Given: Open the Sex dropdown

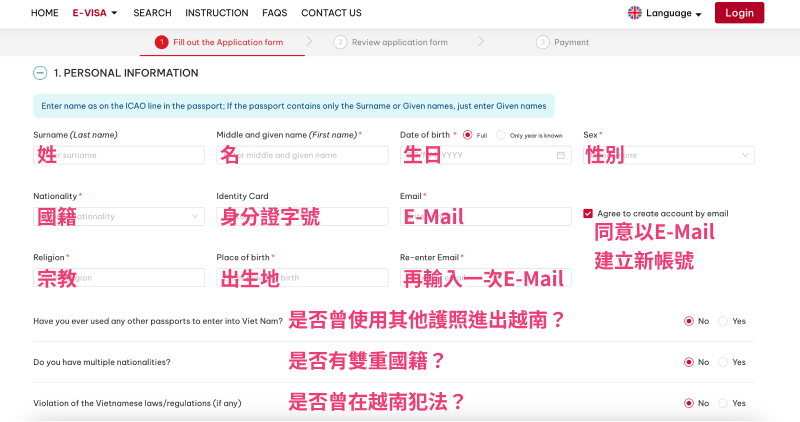Looking at the screenshot, I should (668, 155).
